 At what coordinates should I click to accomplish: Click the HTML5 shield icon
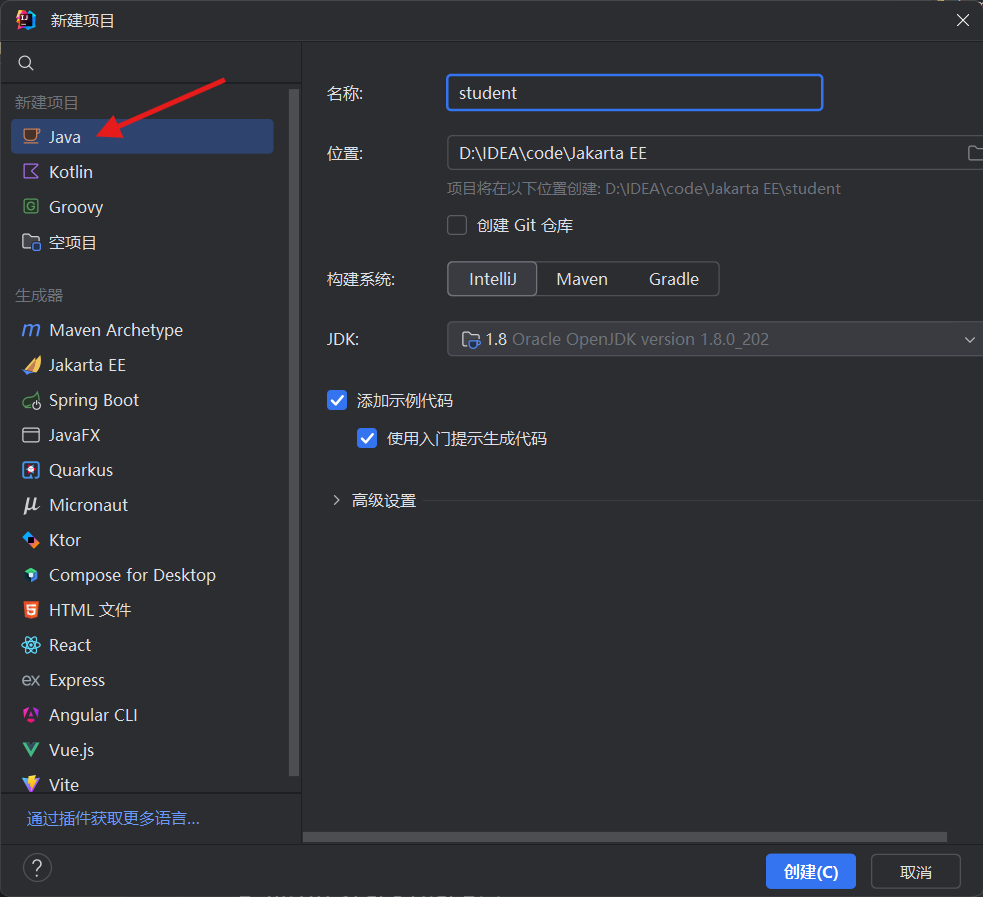(31, 610)
